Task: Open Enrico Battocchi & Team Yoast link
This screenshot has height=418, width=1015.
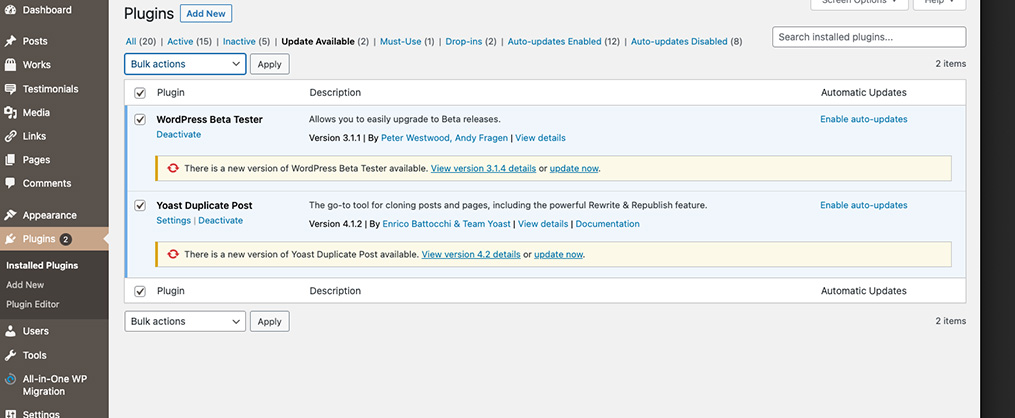Action: [447, 224]
